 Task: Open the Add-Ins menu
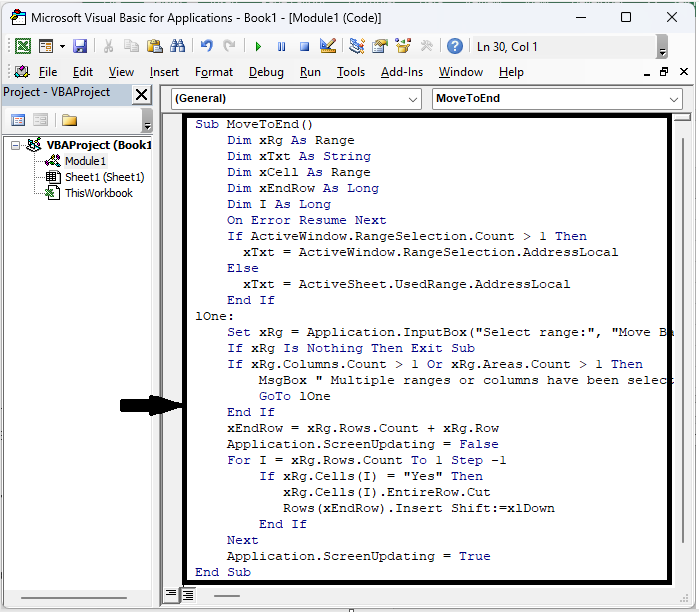[402, 72]
